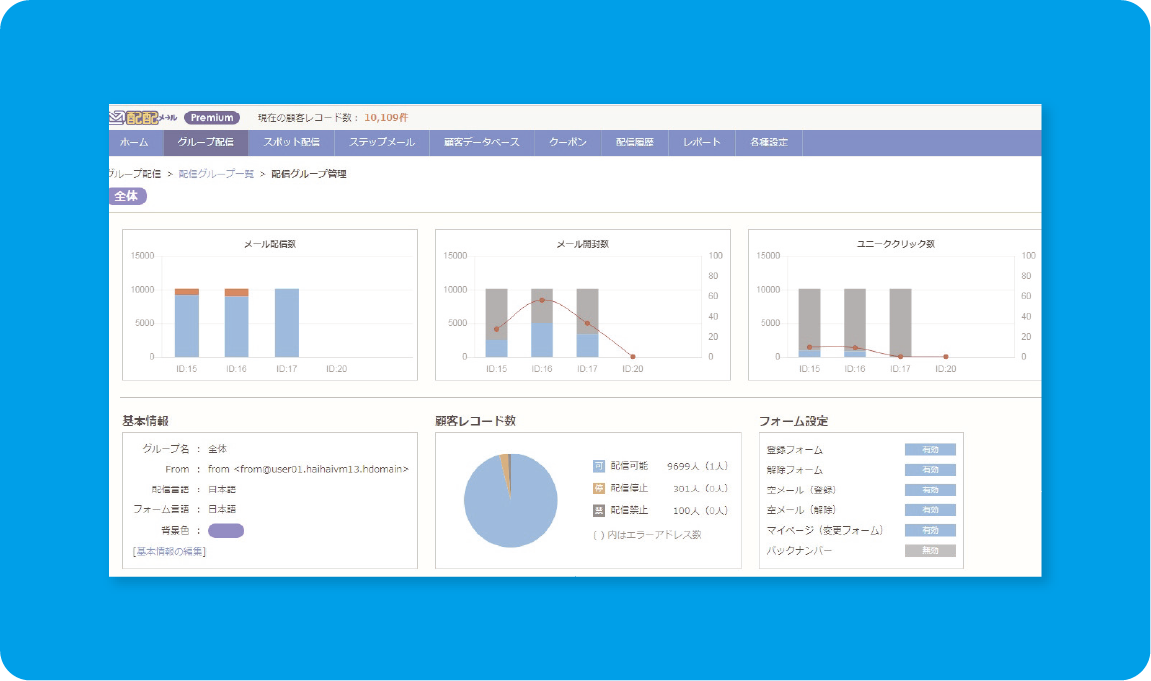The width and height of the screenshot is (1151, 681).
Task: Switch to the スポット配信 tab
Action: [x=291, y=142]
